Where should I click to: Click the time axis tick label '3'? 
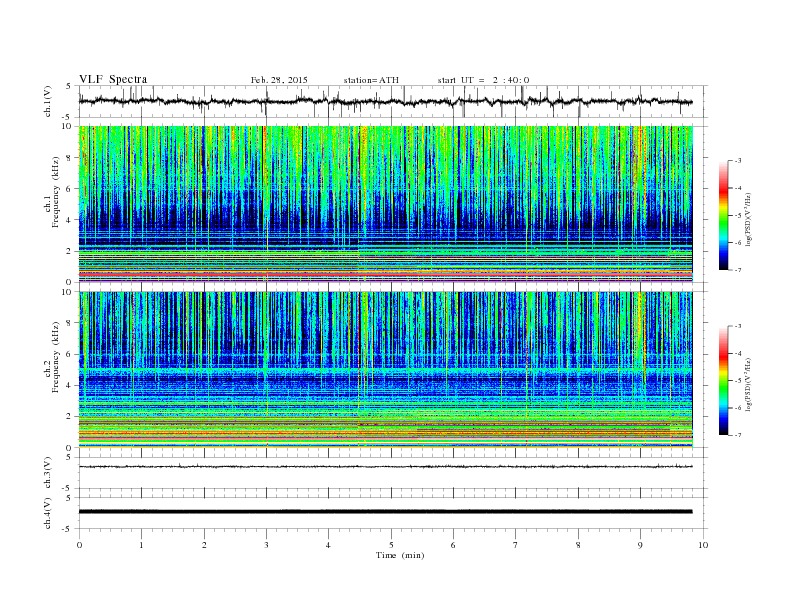point(266,545)
